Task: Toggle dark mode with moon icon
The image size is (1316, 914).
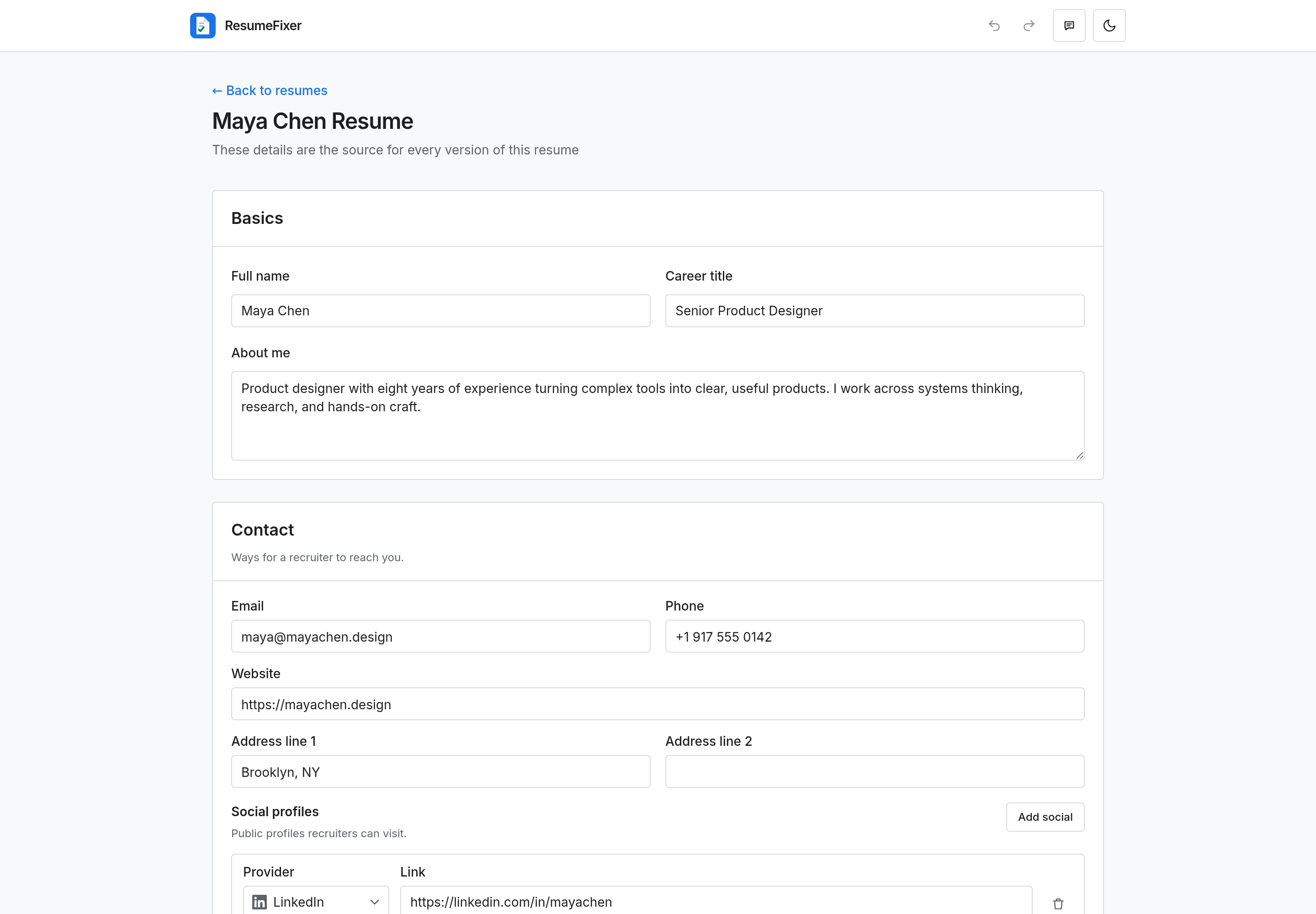Action: point(1109,26)
